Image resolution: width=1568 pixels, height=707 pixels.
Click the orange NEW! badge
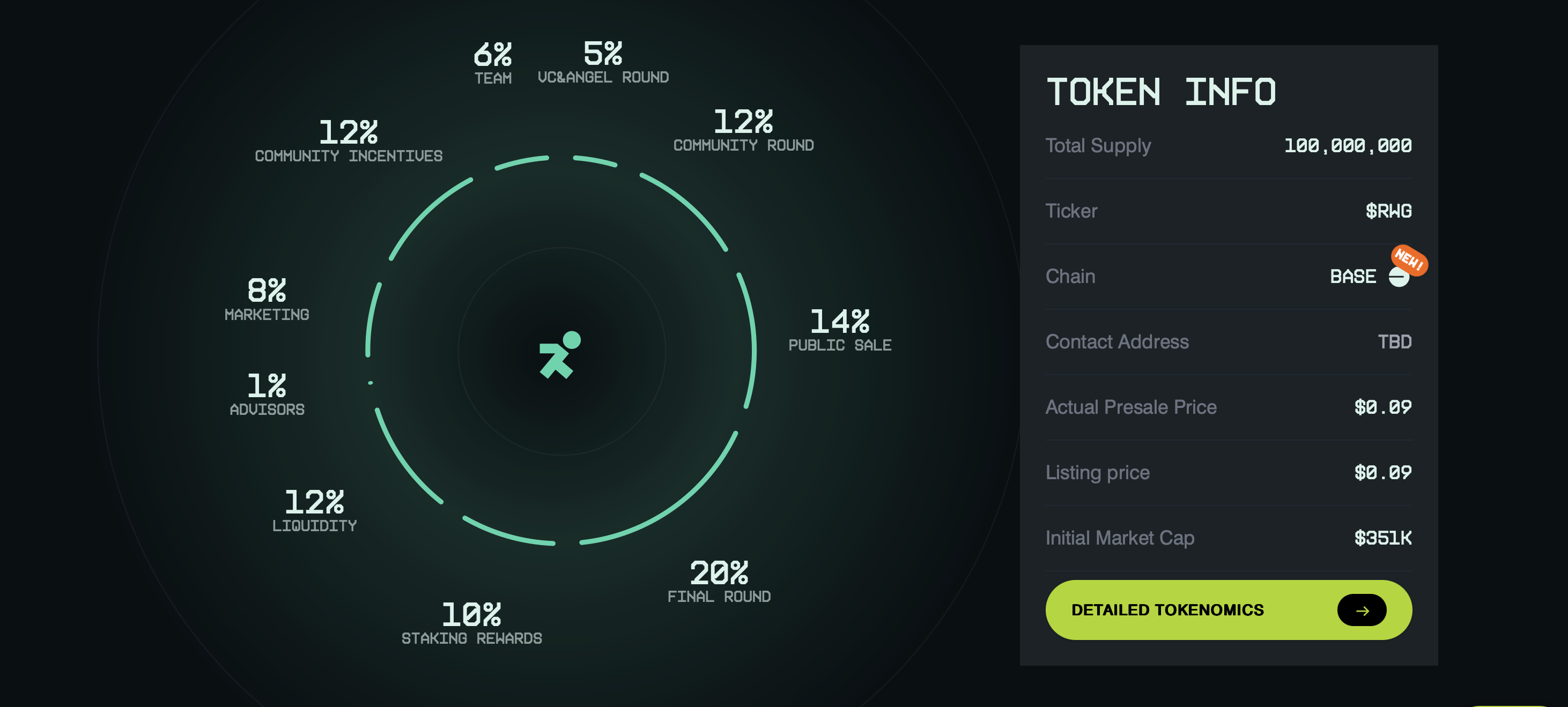[1410, 260]
